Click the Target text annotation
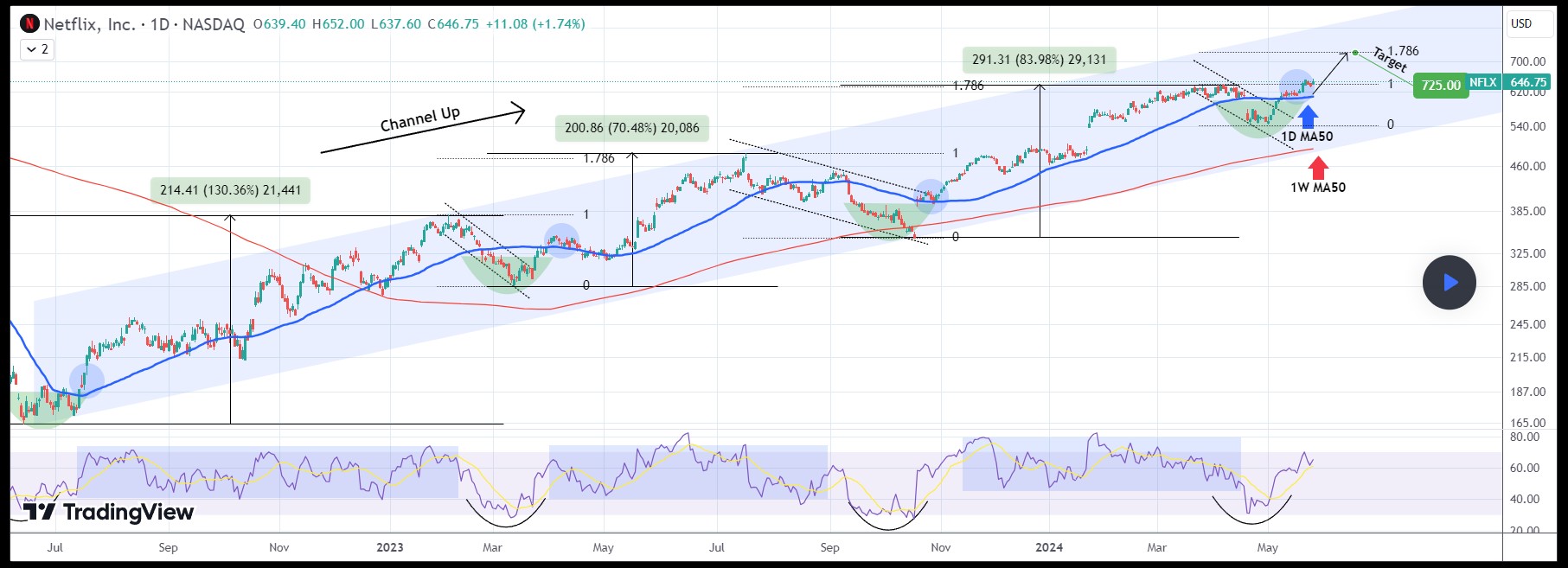The width and height of the screenshot is (1568, 568). click(1390, 60)
